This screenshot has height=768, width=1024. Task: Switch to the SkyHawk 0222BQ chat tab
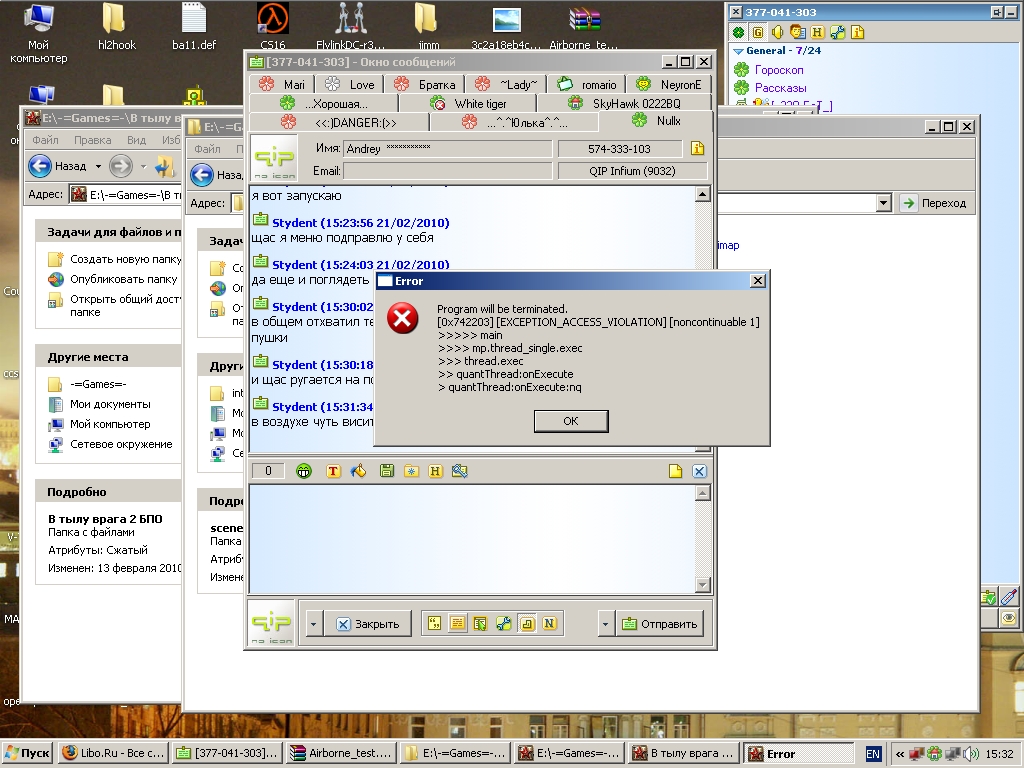point(624,103)
